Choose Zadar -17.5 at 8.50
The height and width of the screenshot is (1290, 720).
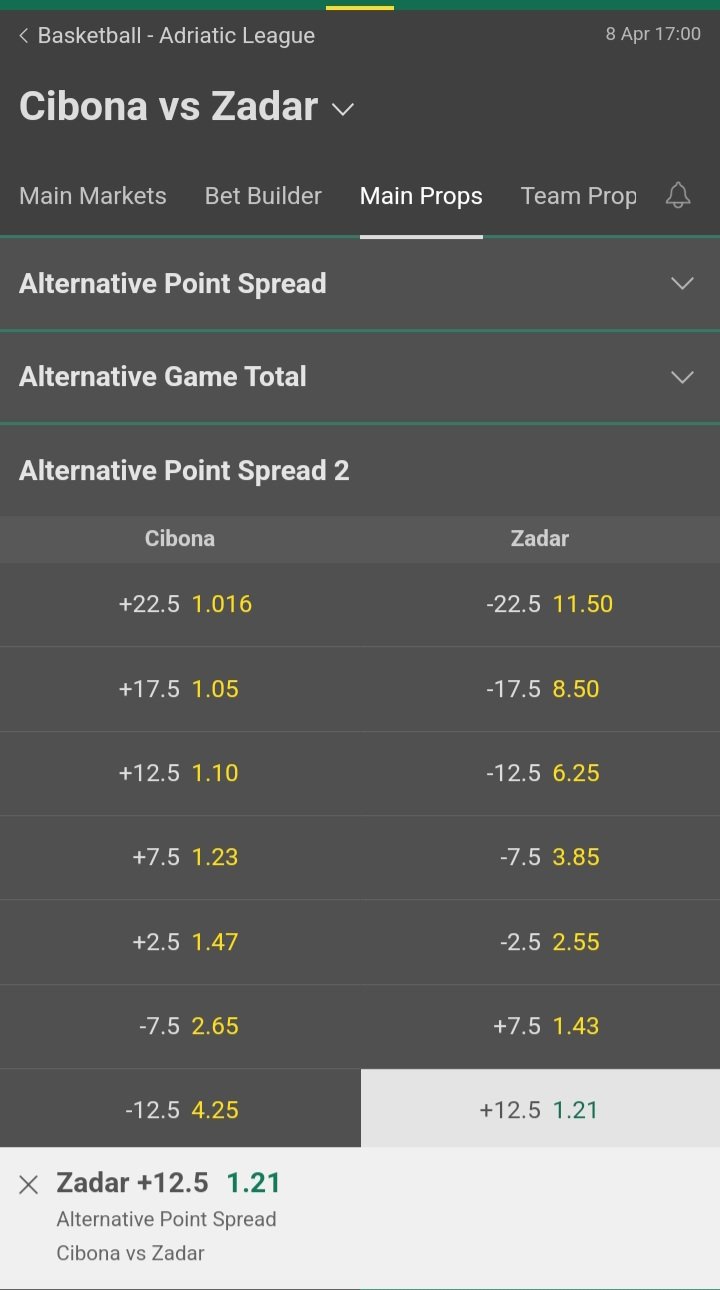click(540, 688)
